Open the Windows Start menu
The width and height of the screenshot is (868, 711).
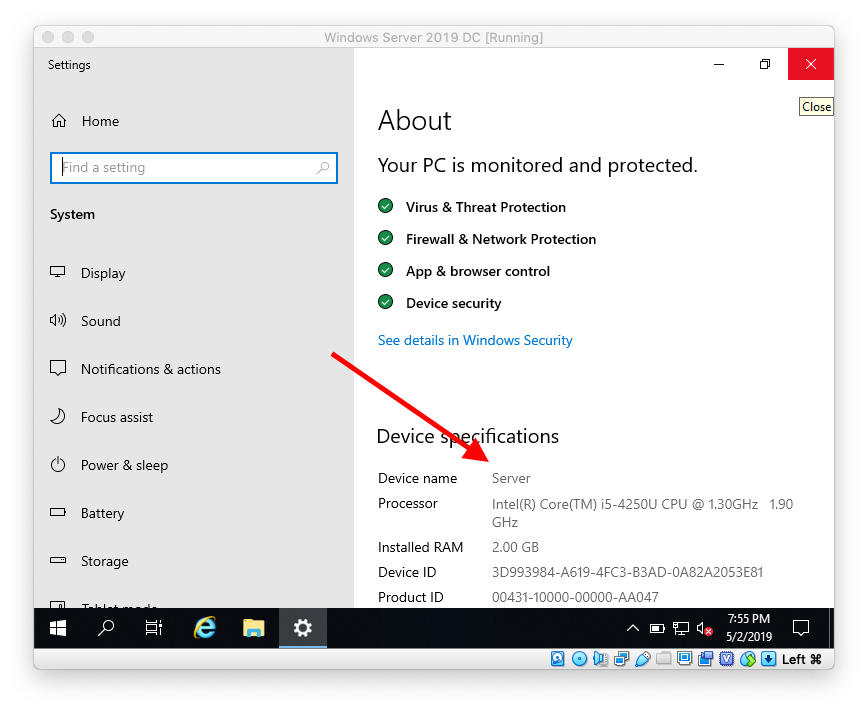(x=58, y=628)
